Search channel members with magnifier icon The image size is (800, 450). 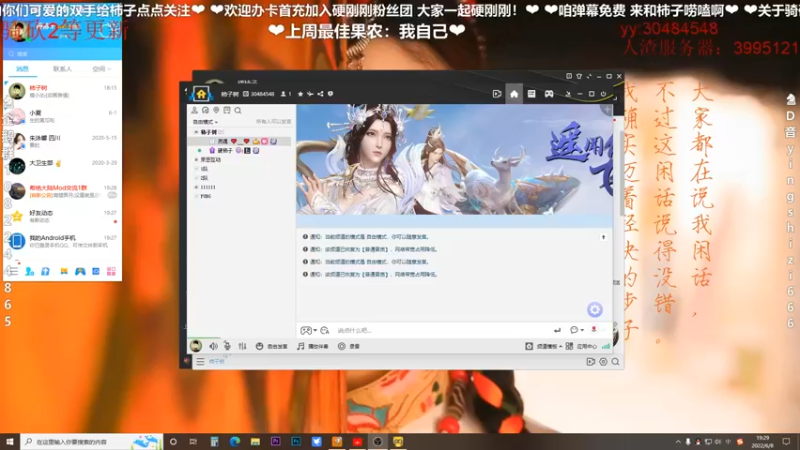238,110
